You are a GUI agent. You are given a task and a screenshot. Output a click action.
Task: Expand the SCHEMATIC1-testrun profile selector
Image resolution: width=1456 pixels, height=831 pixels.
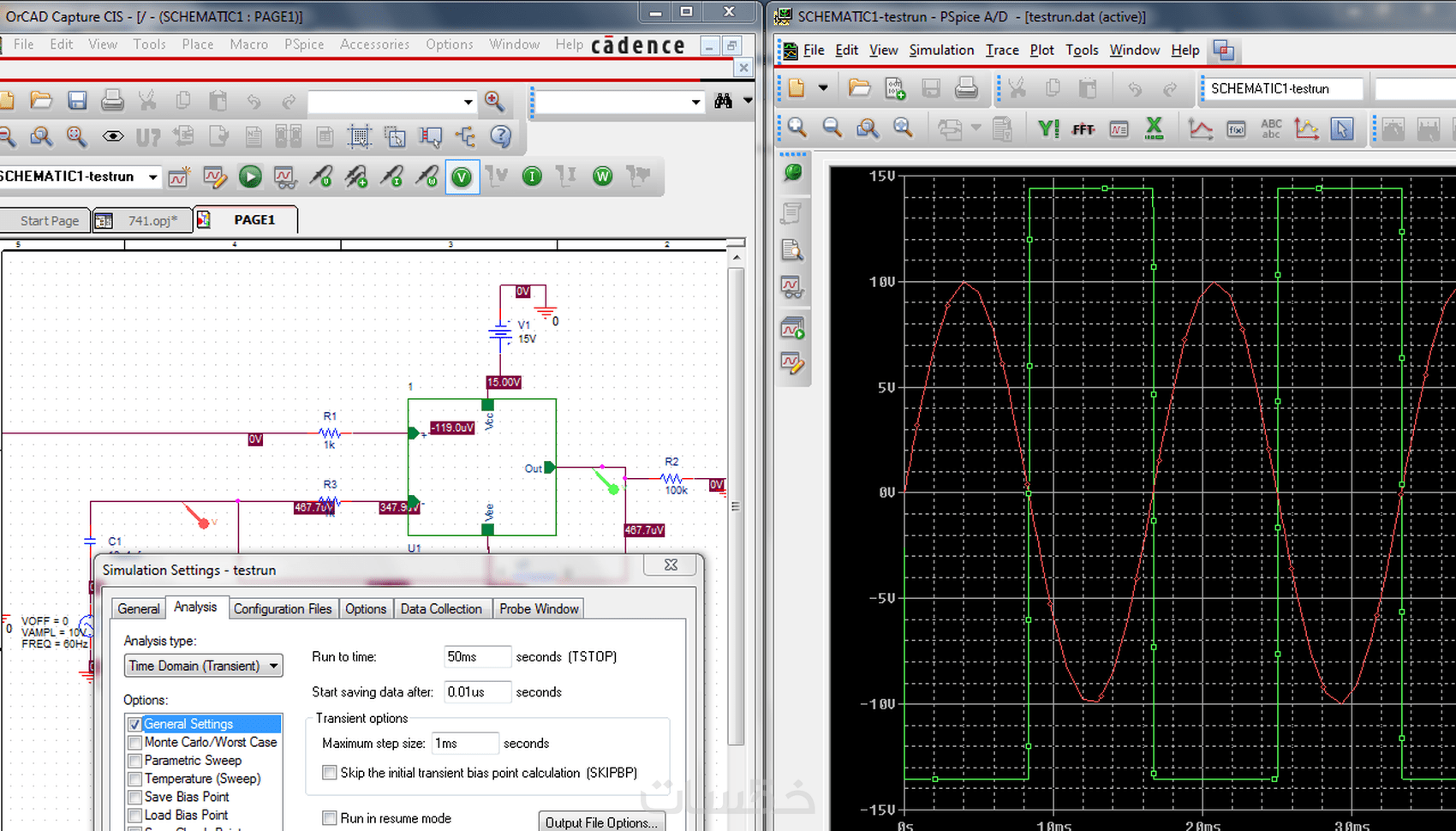pos(152,176)
